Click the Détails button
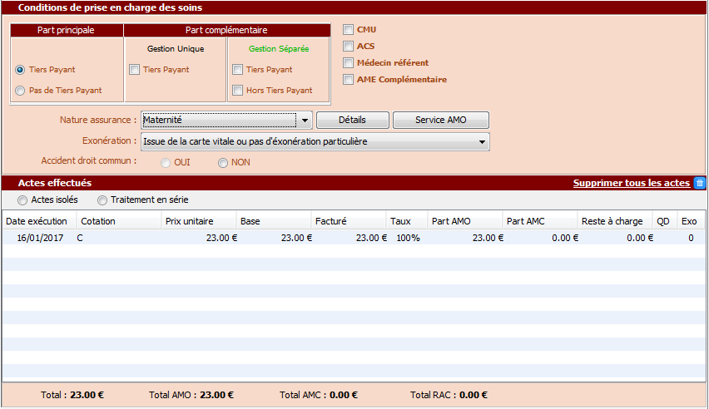The image size is (709, 409). (351, 120)
